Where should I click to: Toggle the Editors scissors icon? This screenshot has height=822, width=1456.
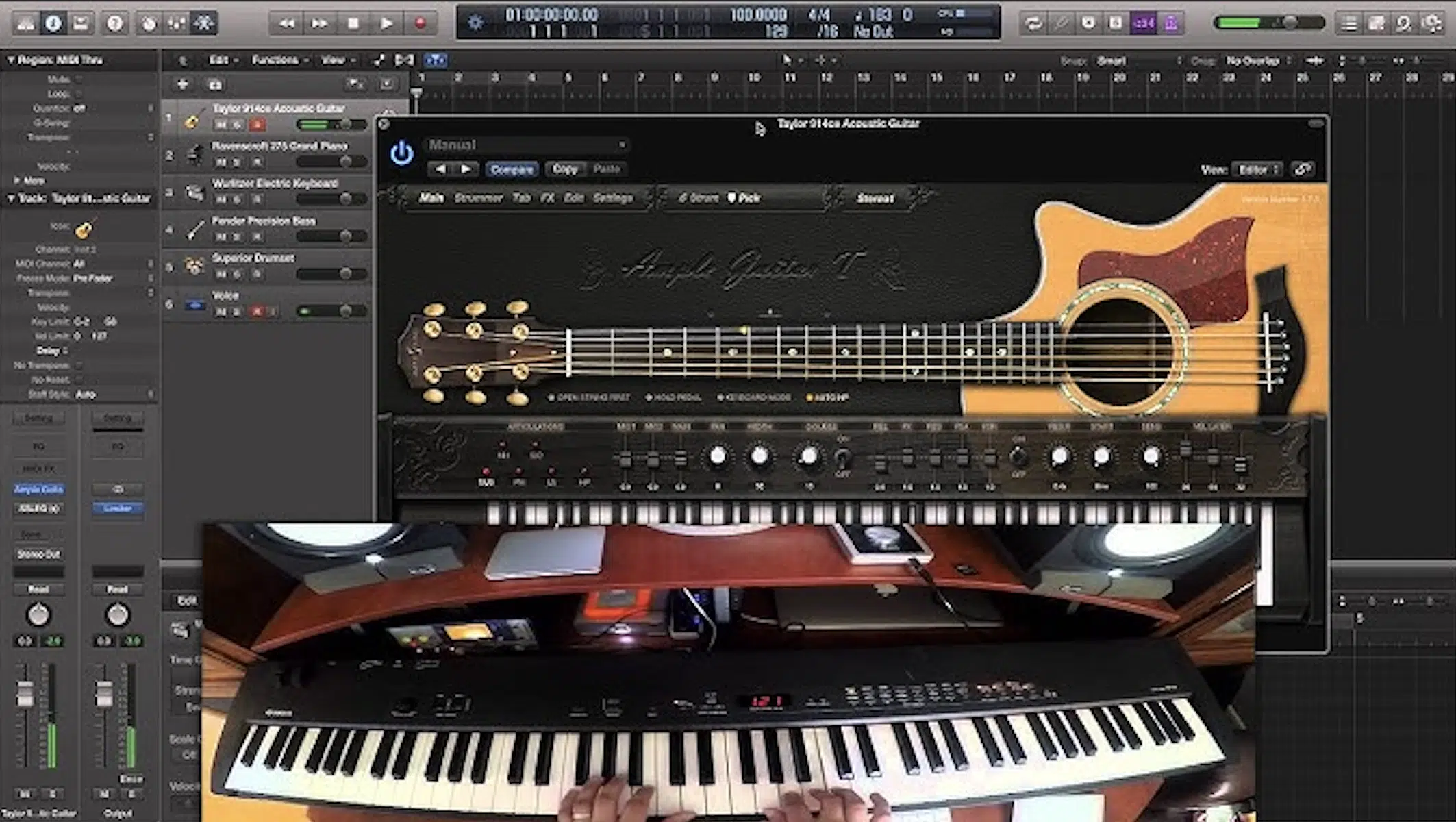click(203, 23)
